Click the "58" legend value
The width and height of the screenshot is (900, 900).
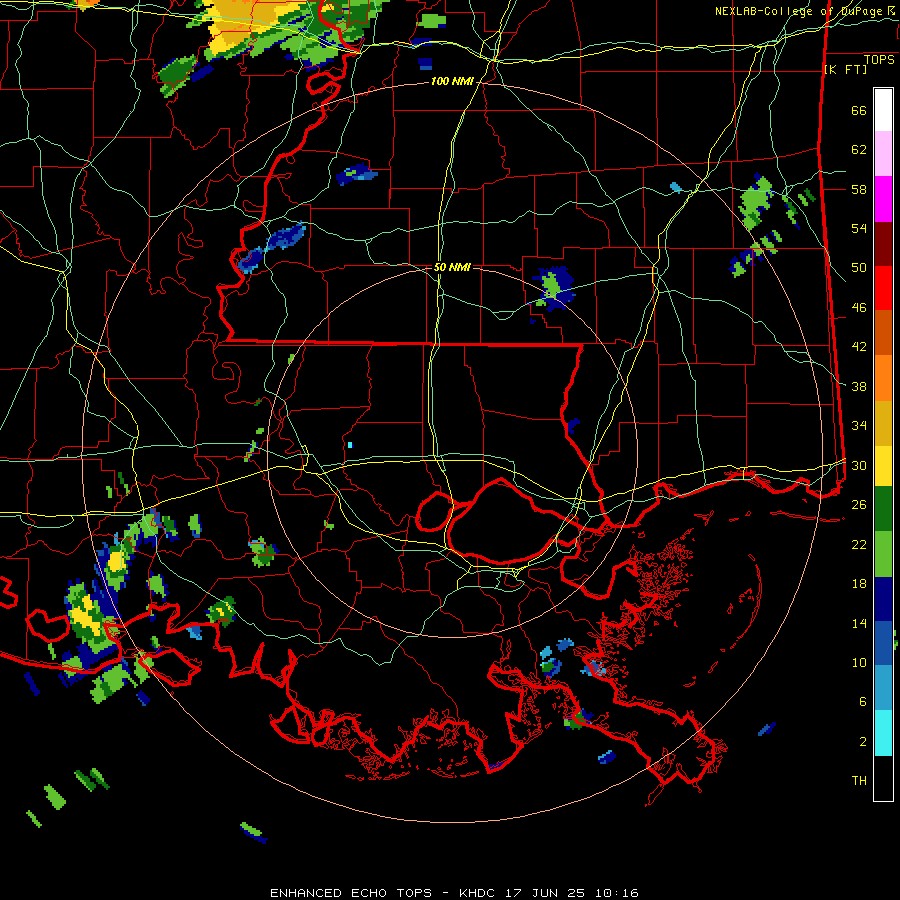click(x=859, y=189)
